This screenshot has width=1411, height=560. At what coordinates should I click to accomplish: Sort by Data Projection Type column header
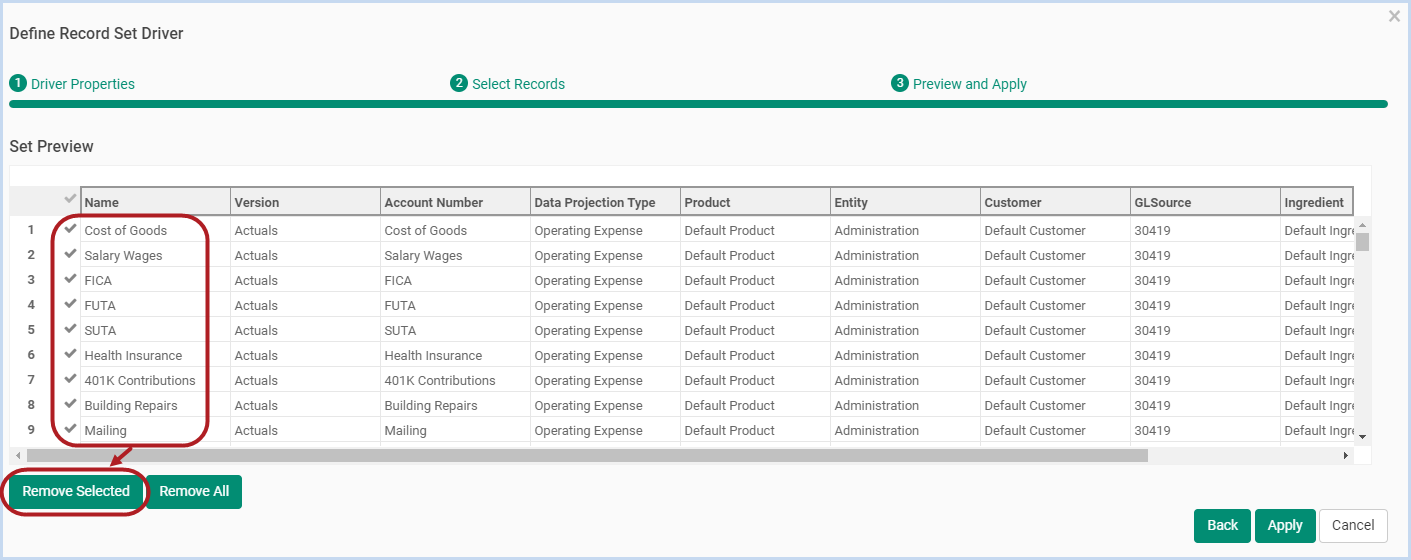coord(605,202)
